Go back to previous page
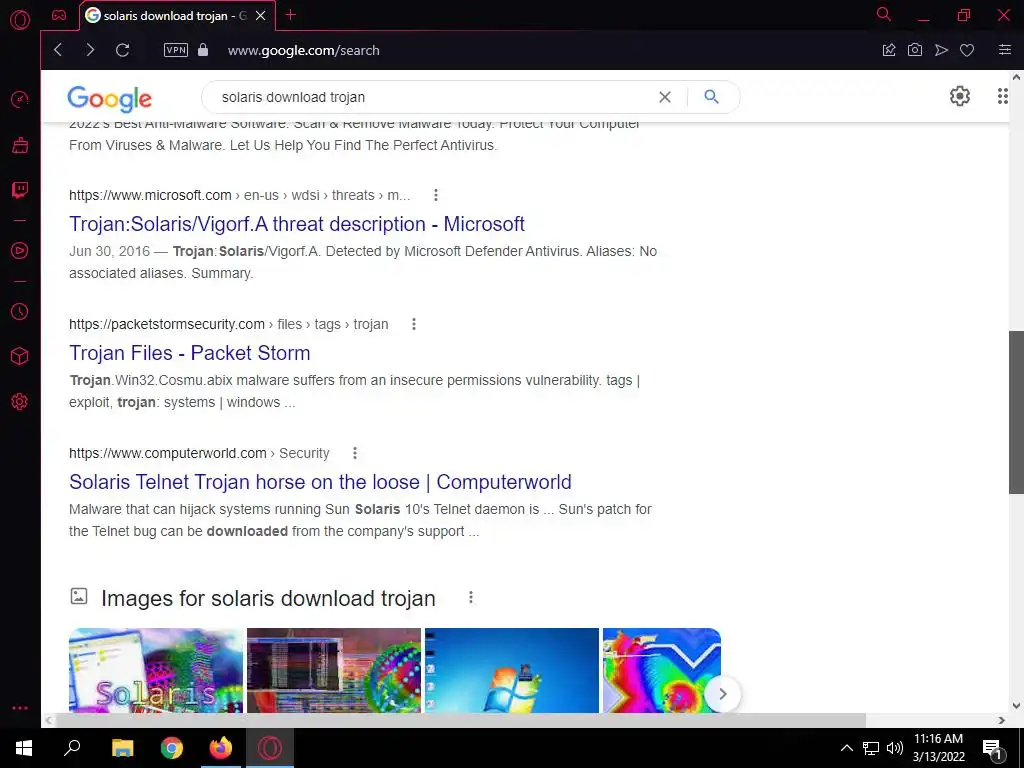 (58, 50)
